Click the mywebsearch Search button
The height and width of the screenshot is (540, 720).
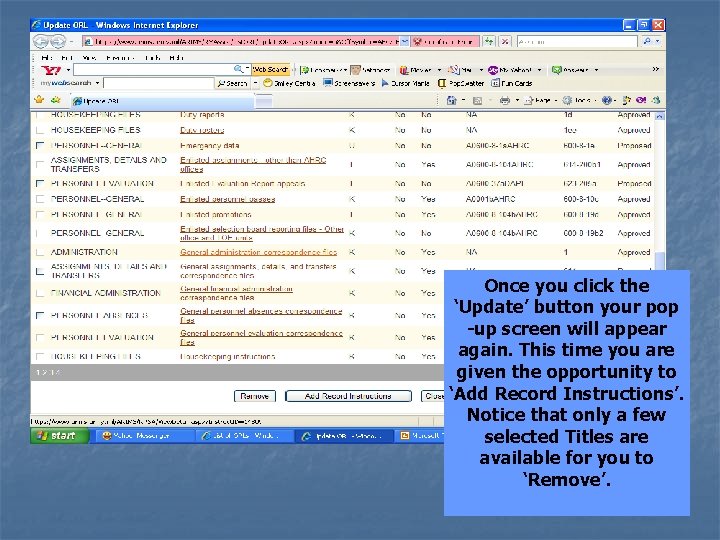coord(233,83)
